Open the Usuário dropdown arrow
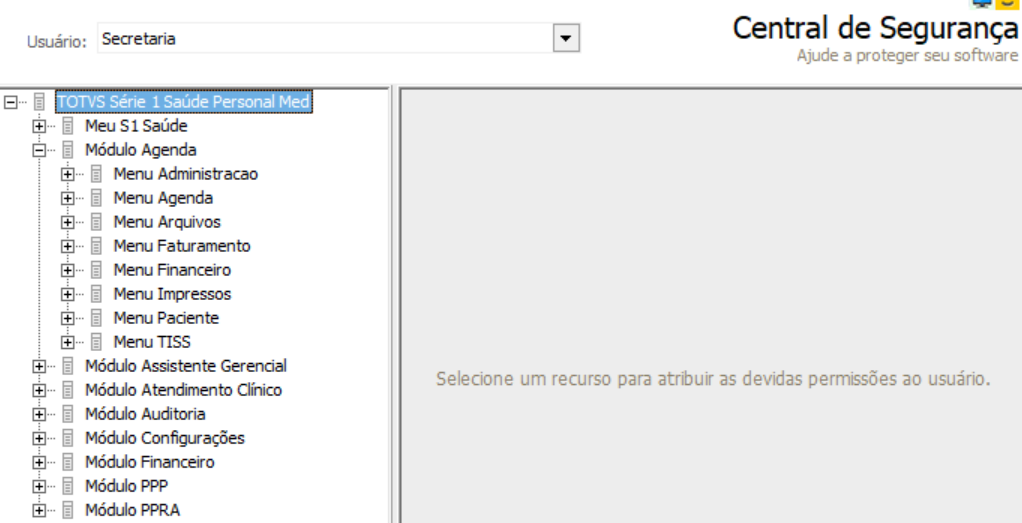The width and height of the screenshot is (1022, 523). click(x=566, y=38)
